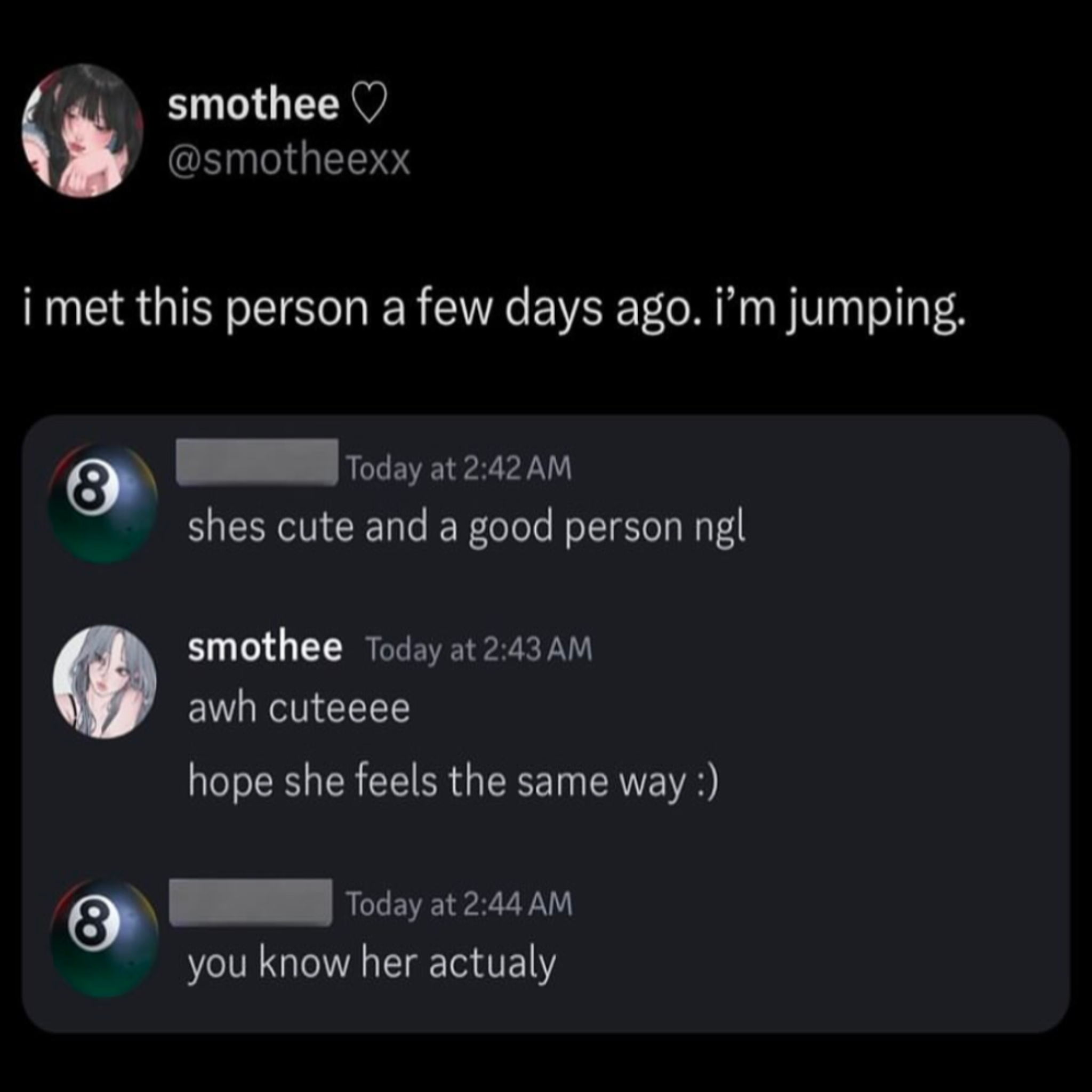Click the Today at 2:42 AM timestamp
The width and height of the screenshot is (1092, 1092).
[459, 469]
